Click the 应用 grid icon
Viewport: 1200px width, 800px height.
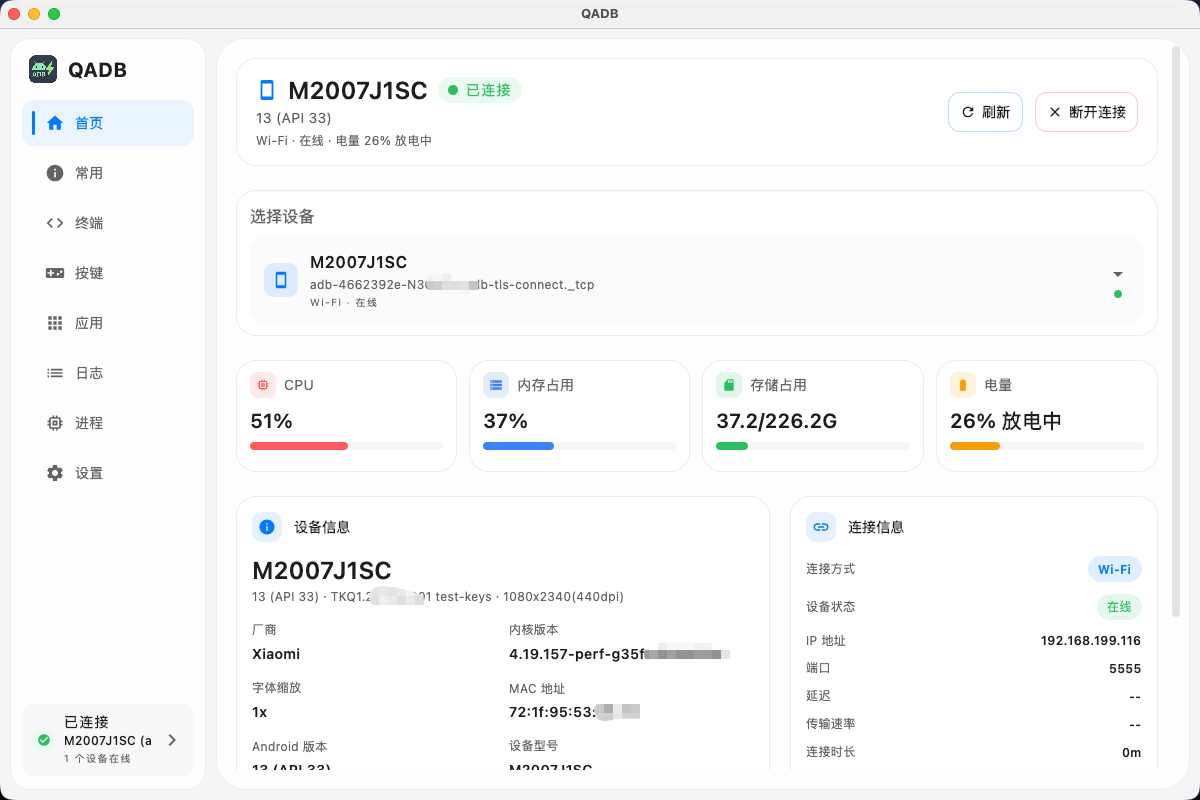click(55, 323)
